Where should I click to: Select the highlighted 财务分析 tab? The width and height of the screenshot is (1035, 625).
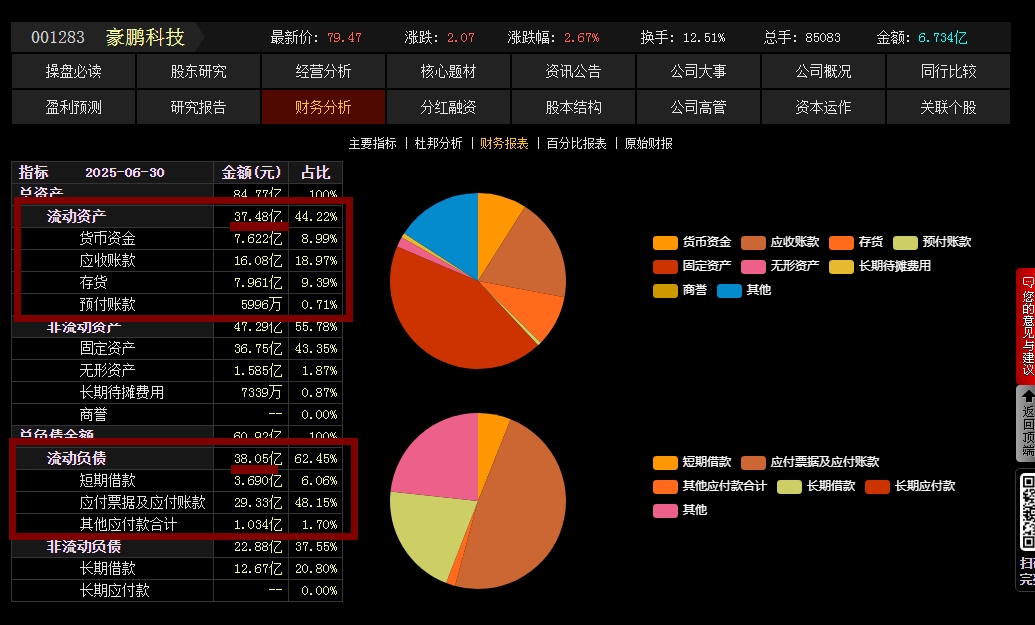[323, 107]
